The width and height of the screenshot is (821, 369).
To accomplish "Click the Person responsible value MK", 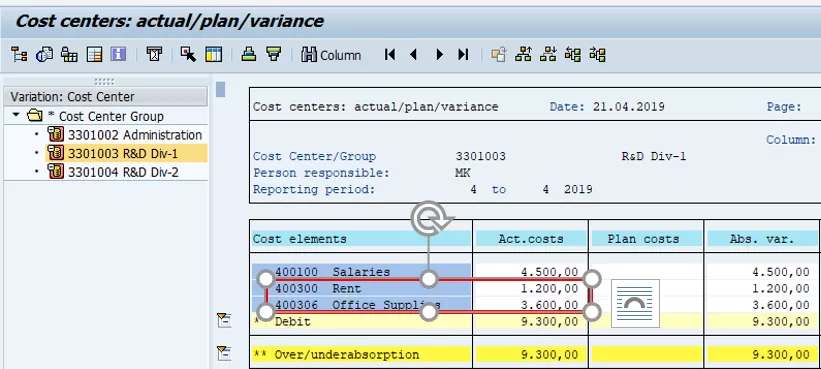I will point(463,173).
